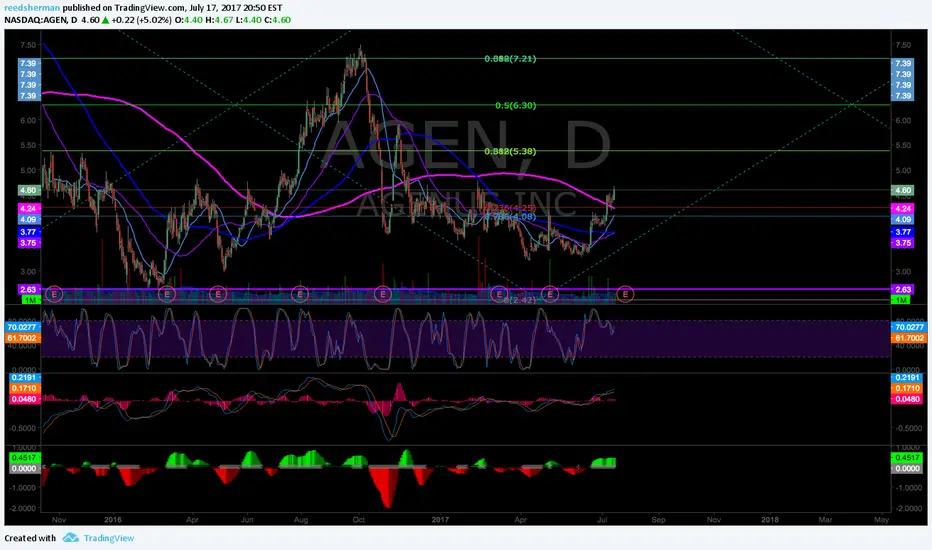The height and width of the screenshot is (550, 932).
Task: Click the earliest earnings E marker by the left scale
Action: coord(54,294)
